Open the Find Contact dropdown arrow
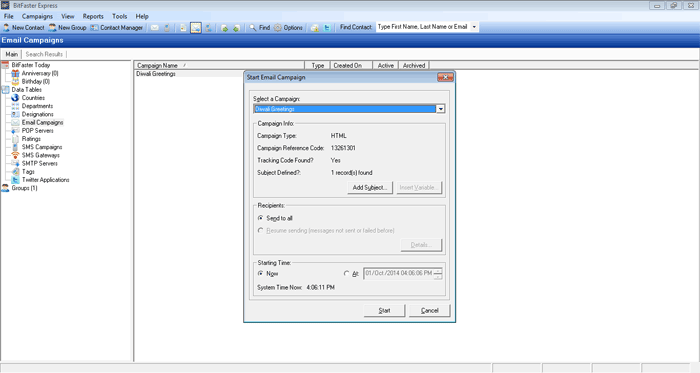 click(474, 27)
